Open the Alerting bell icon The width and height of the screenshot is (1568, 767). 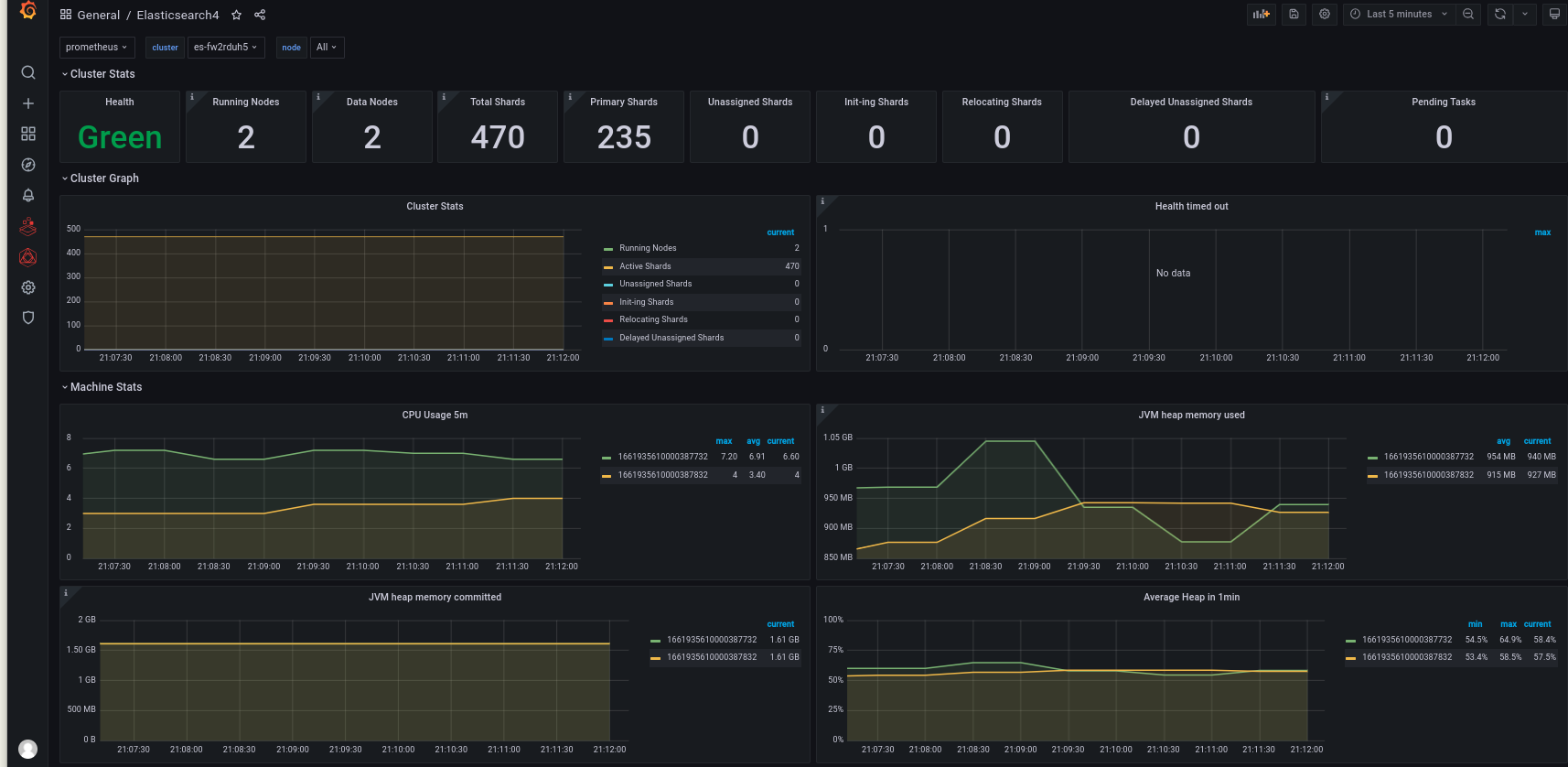coord(28,195)
